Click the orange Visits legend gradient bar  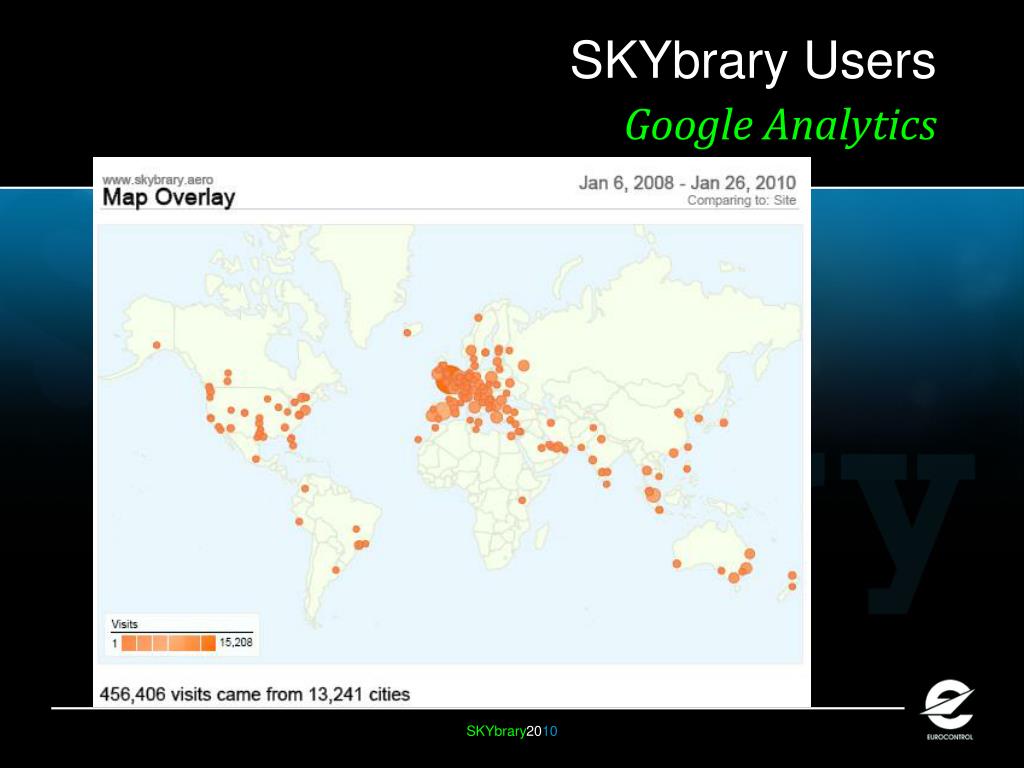[x=168, y=643]
